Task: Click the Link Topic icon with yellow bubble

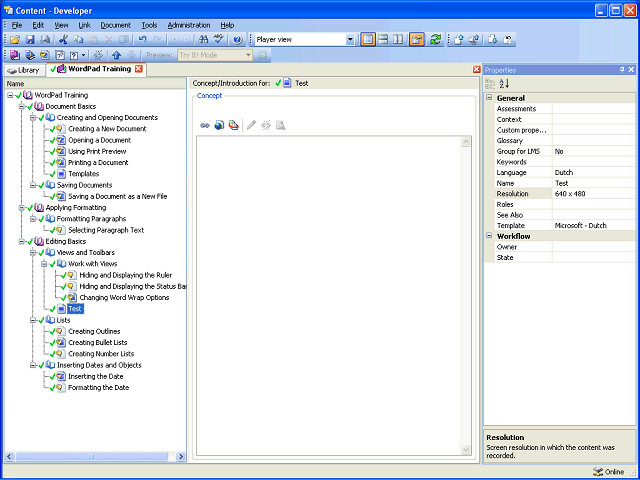Action: click(45, 55)
